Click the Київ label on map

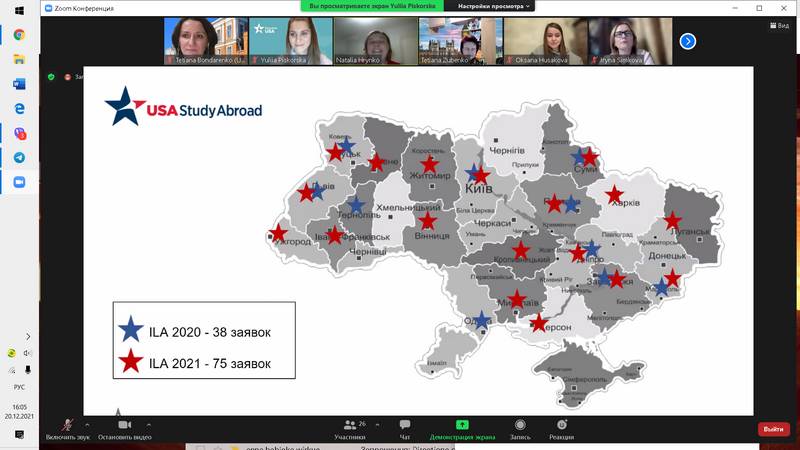(479, 189)
